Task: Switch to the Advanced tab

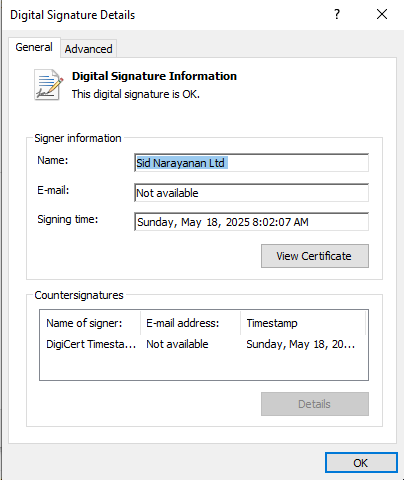Action: click(88, 49)
